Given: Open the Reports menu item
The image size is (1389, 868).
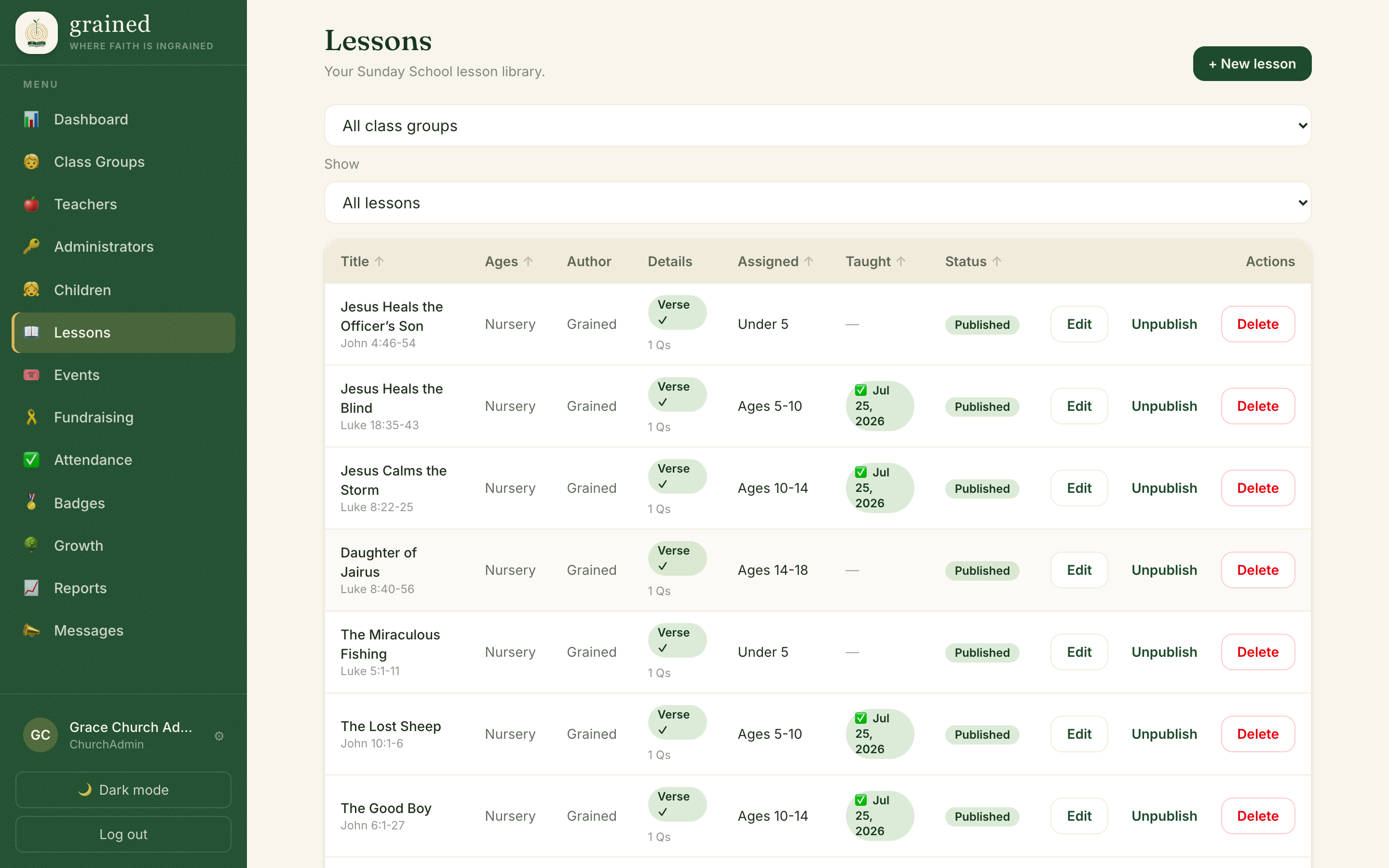Looking at the screenshot, I should 123,588.
